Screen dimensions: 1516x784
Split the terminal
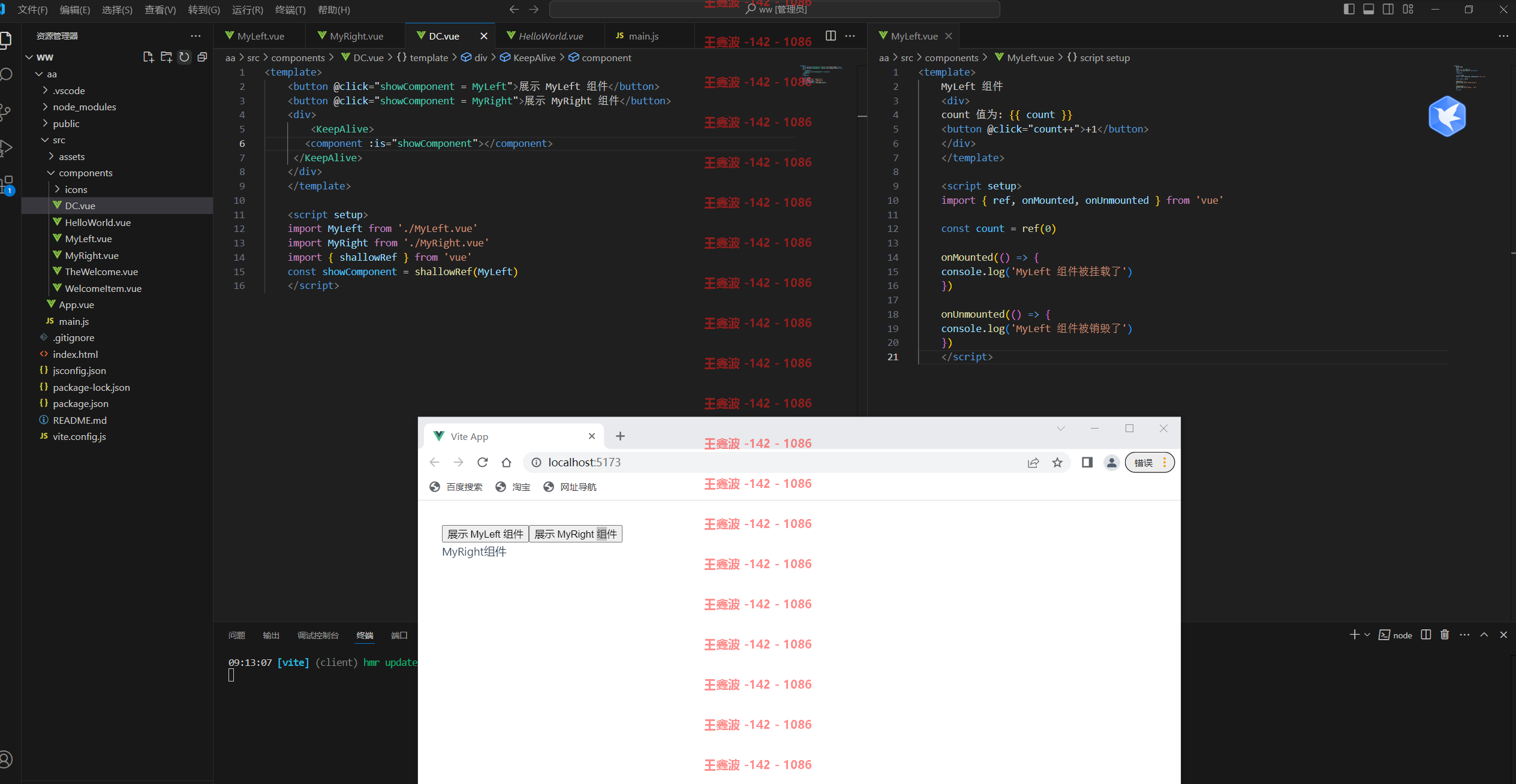1426,635
